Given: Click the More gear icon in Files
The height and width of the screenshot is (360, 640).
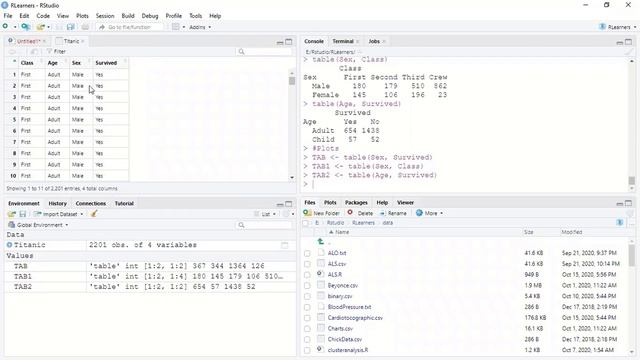Looking at the screenshot, I should pyautogui.click(x=419, y=213).
